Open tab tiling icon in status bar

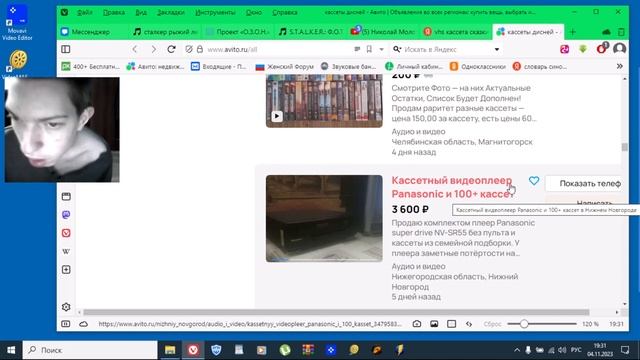click(x=451, y=324)
